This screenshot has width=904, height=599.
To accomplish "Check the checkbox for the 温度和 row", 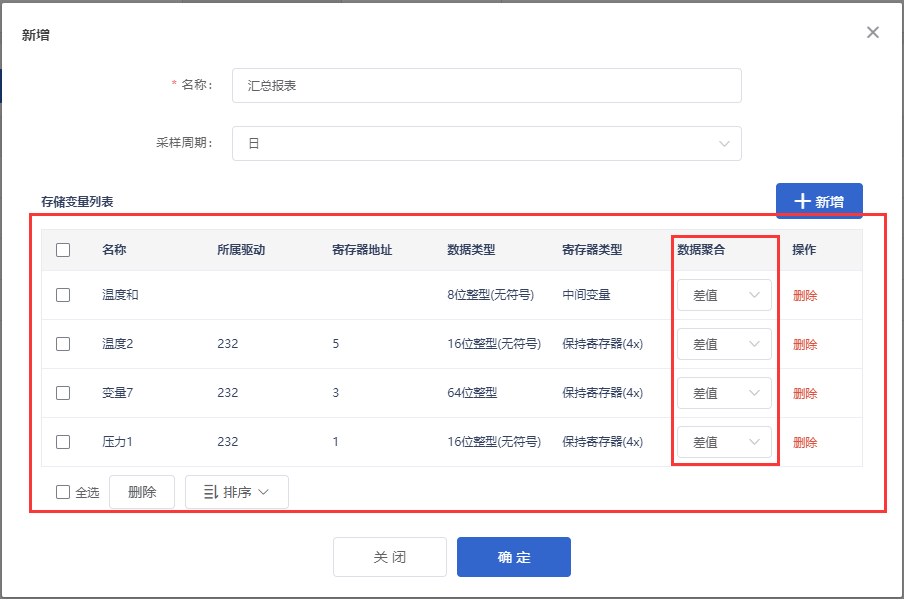I will pos(63,295).
